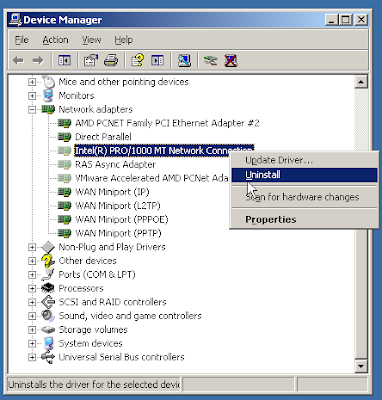Click the Uninstall red X toolbar icon
The height and width of the screenshot is (400, 382).
(x=231, y=60)
